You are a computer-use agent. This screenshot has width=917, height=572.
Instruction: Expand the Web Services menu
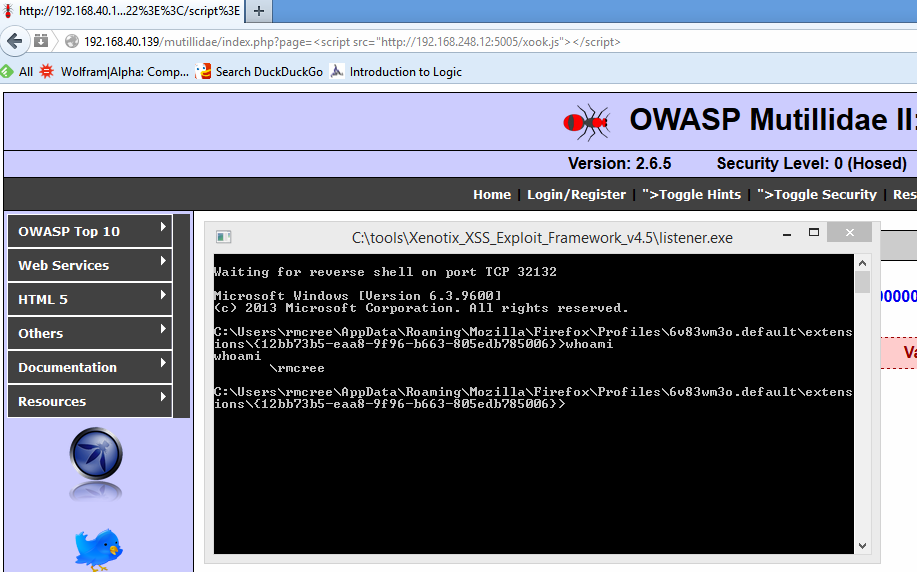tap(90, 265)
